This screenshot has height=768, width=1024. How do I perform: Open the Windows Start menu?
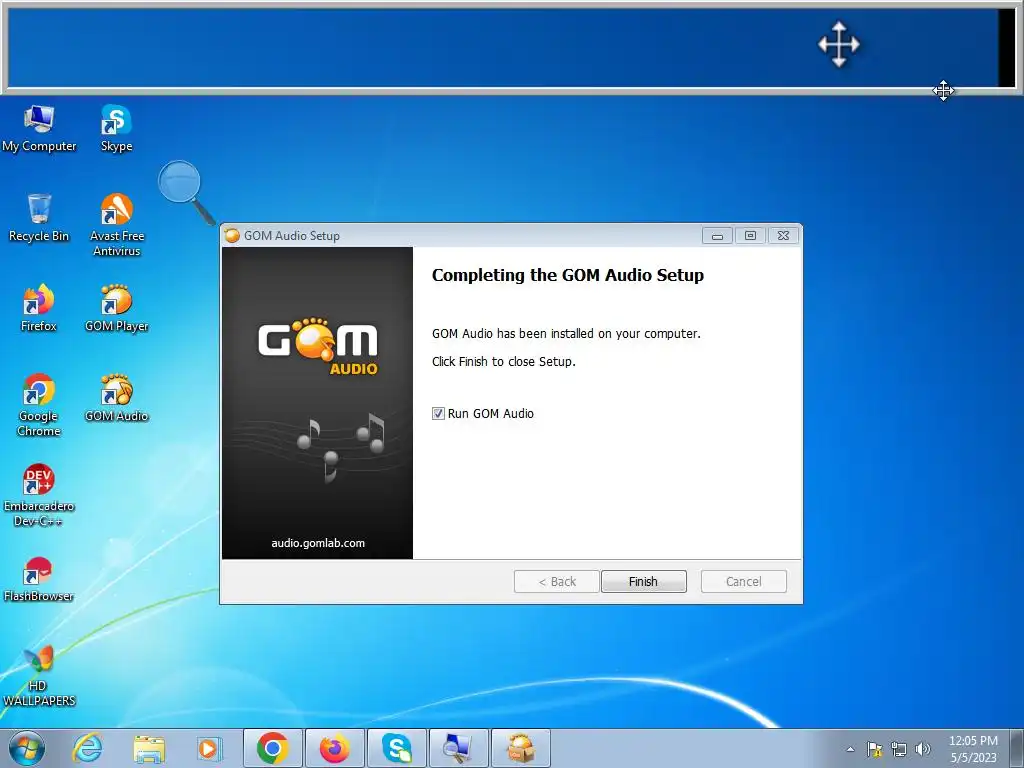point(27,748)
